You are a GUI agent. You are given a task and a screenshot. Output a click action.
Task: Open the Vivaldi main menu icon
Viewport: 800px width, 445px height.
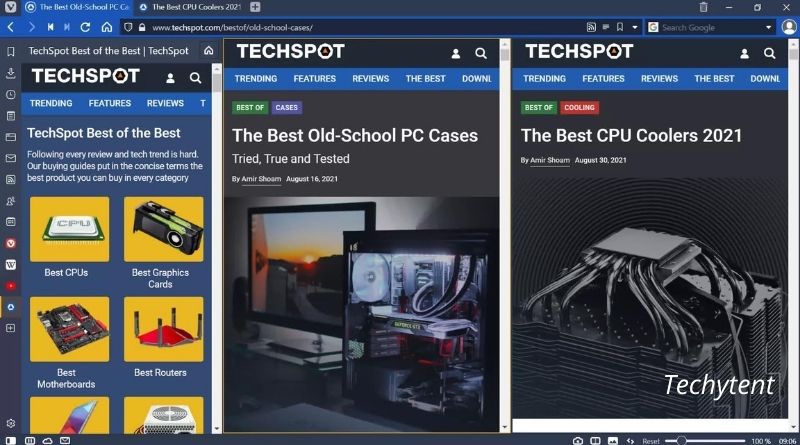pyautogui.click(x=10, y=7)
